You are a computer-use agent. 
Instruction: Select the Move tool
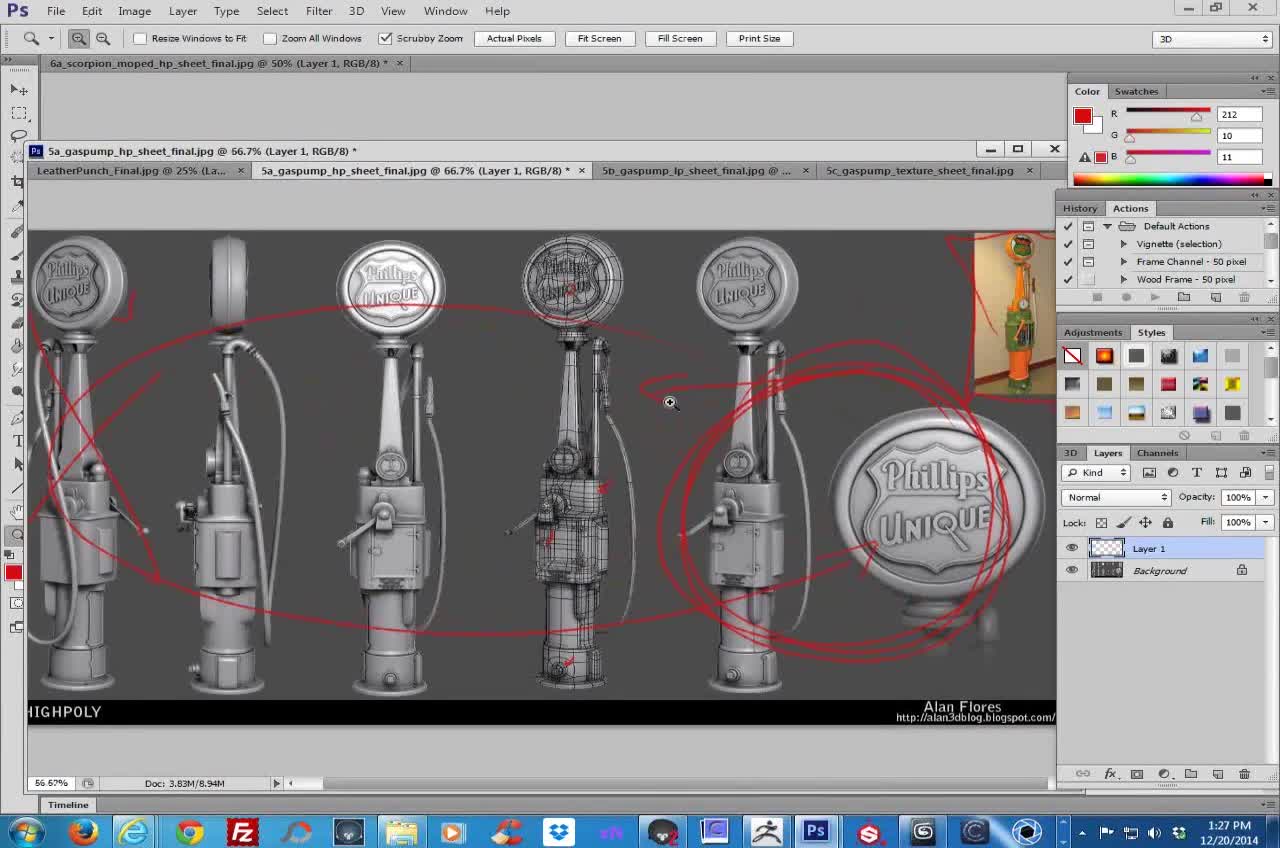[19, 90]
